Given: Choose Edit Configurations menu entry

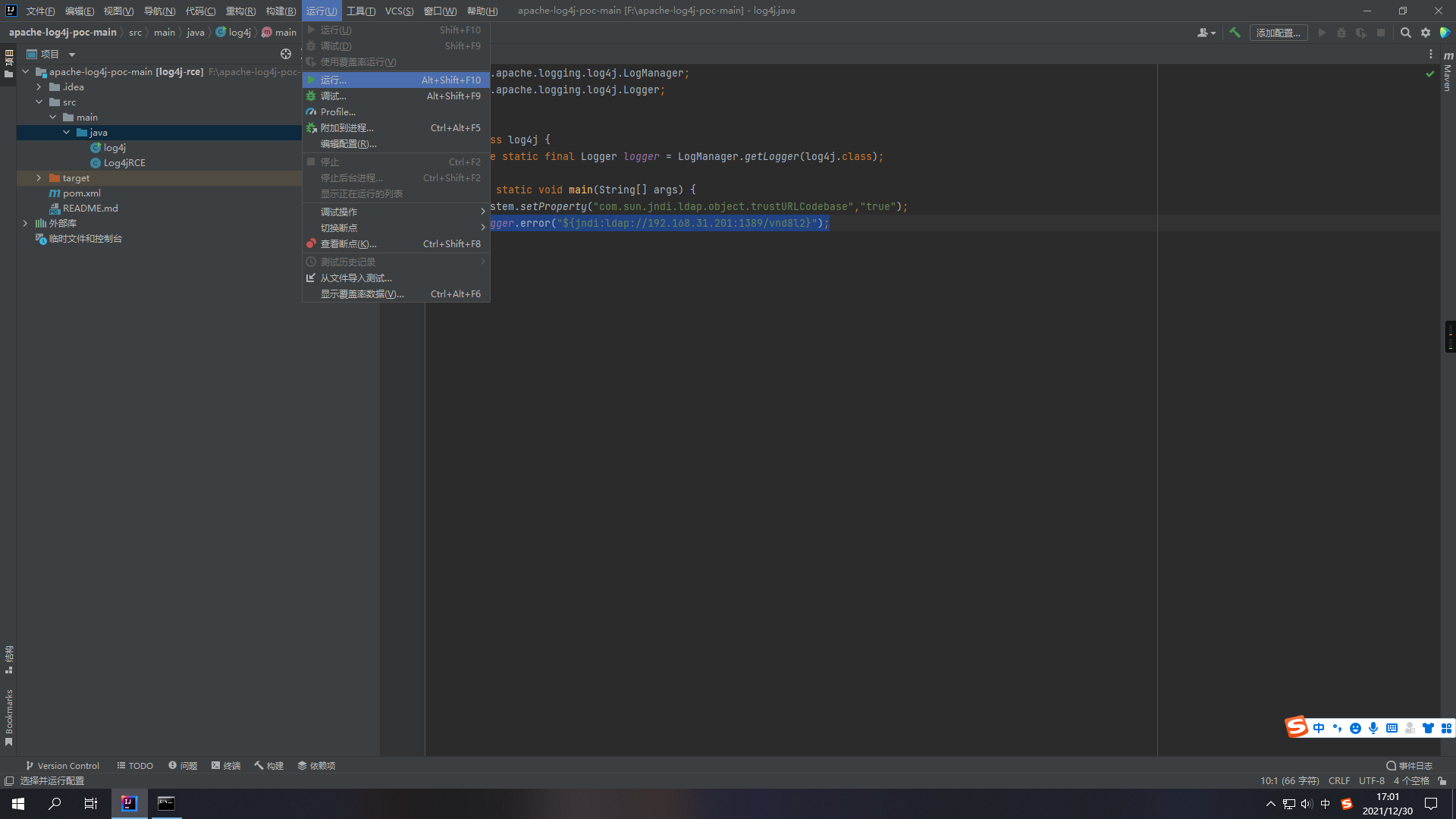Looking at the screenshot, I should 348,143.
